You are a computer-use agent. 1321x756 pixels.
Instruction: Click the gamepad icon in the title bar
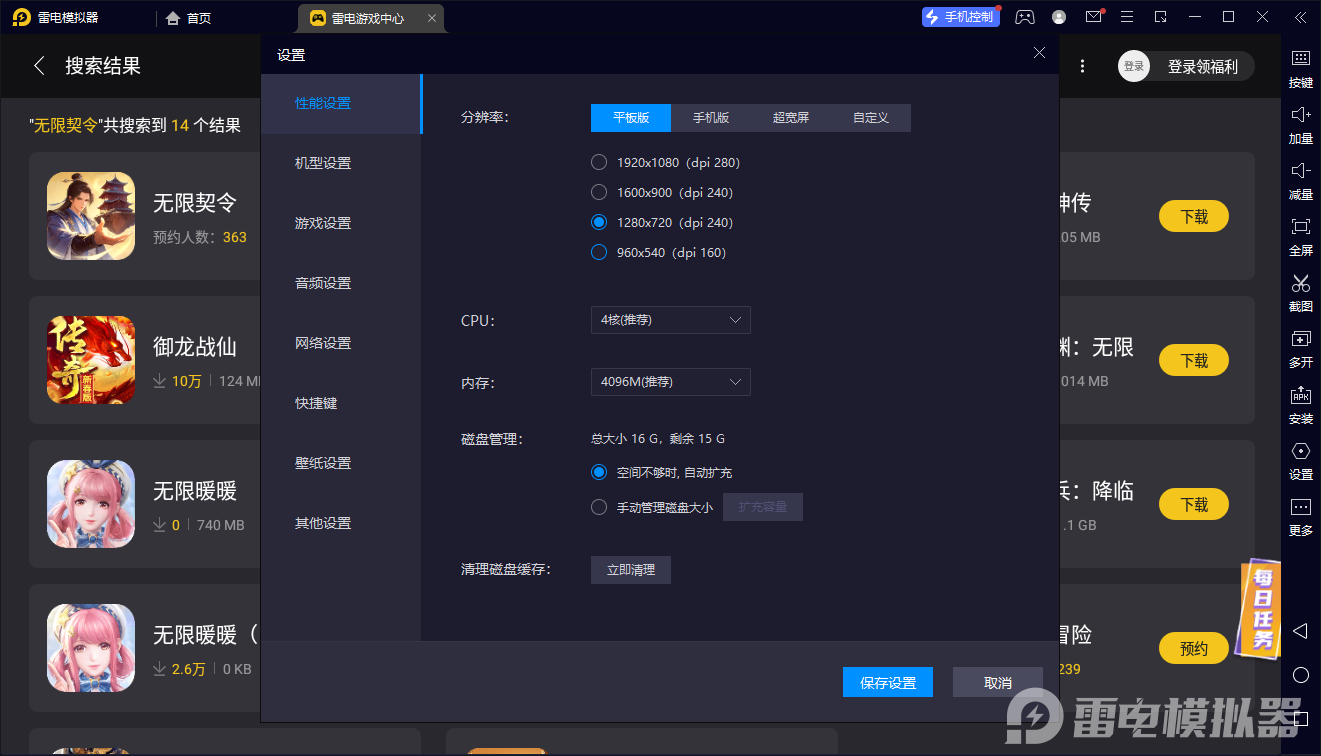pos(1024,17)
